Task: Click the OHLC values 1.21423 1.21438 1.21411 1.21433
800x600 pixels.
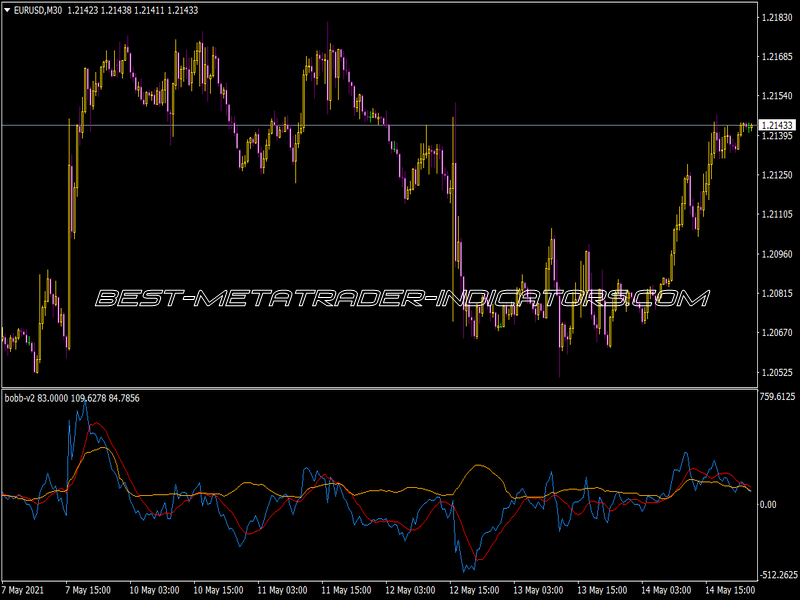Action: coord(133,10)
